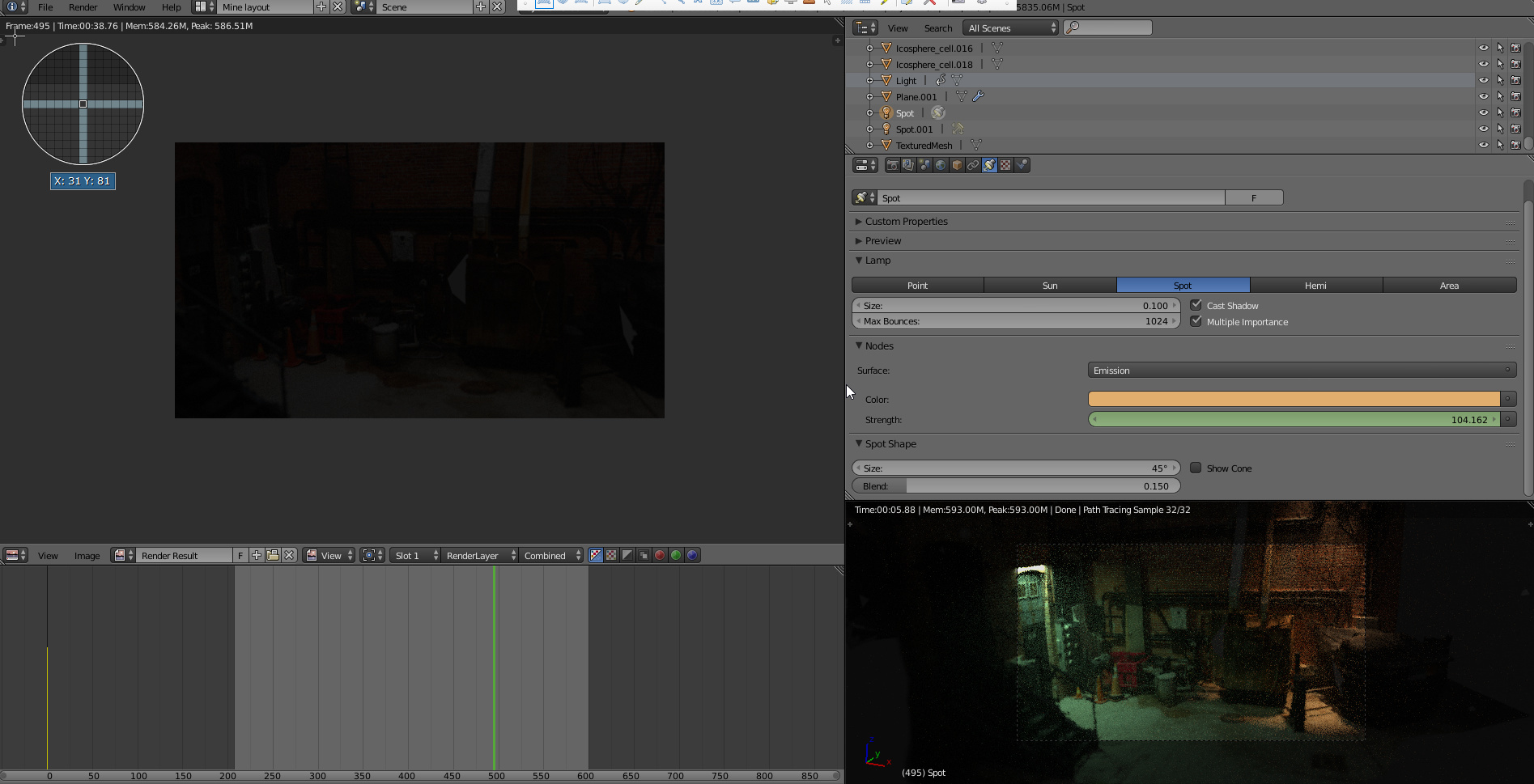The height and width of the screenshot is (784, 1534).
Task: Select the Point lamp type
Action: (917, 285)
